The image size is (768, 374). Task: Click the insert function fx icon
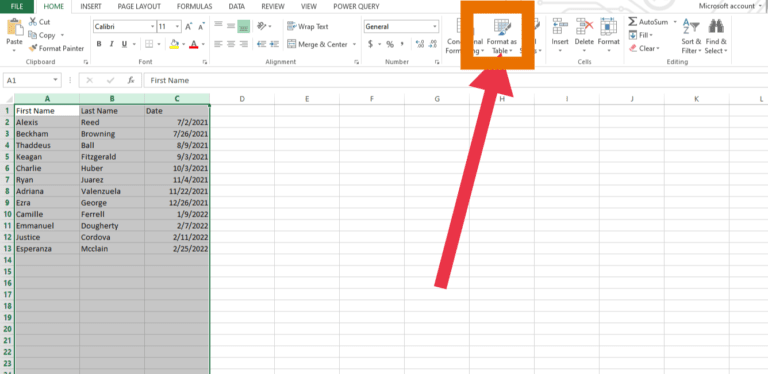pos(131,80)
